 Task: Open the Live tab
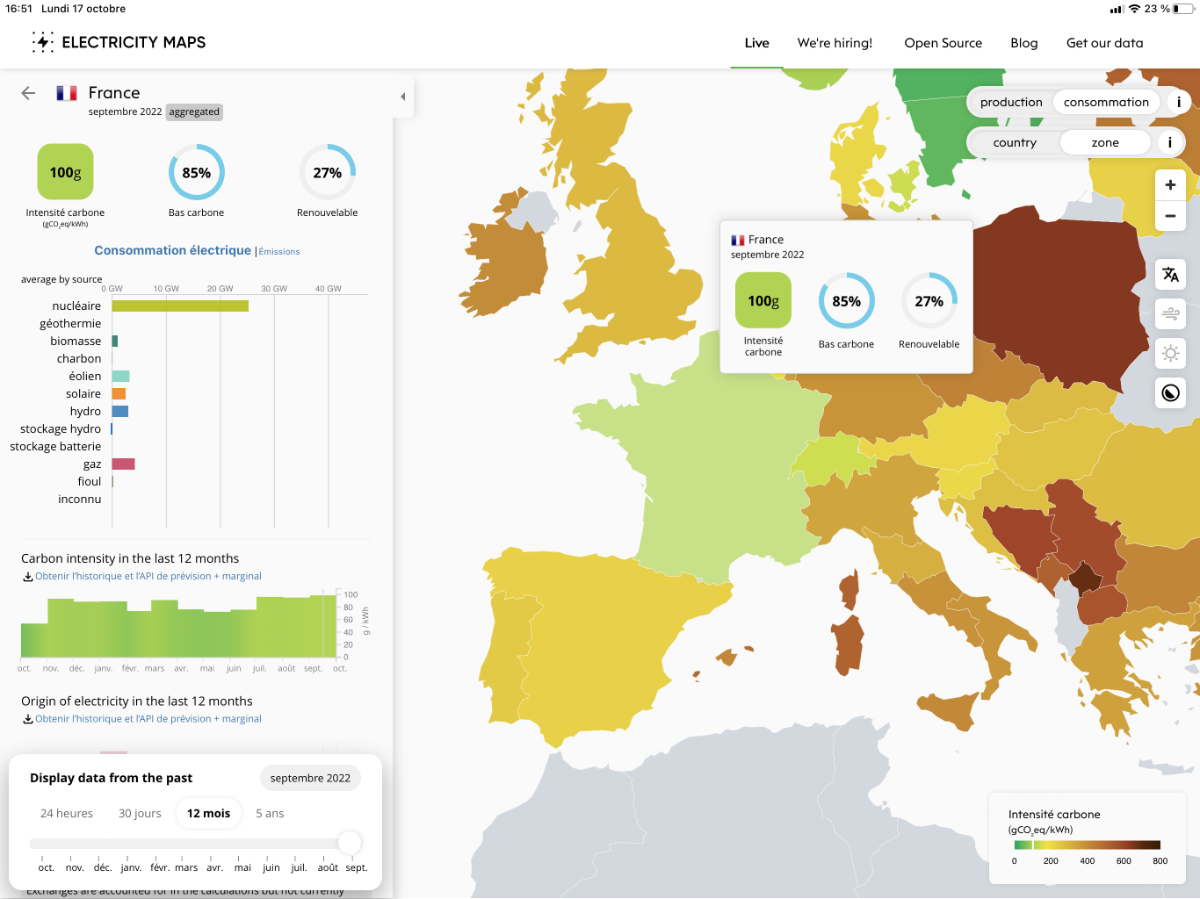757,43
